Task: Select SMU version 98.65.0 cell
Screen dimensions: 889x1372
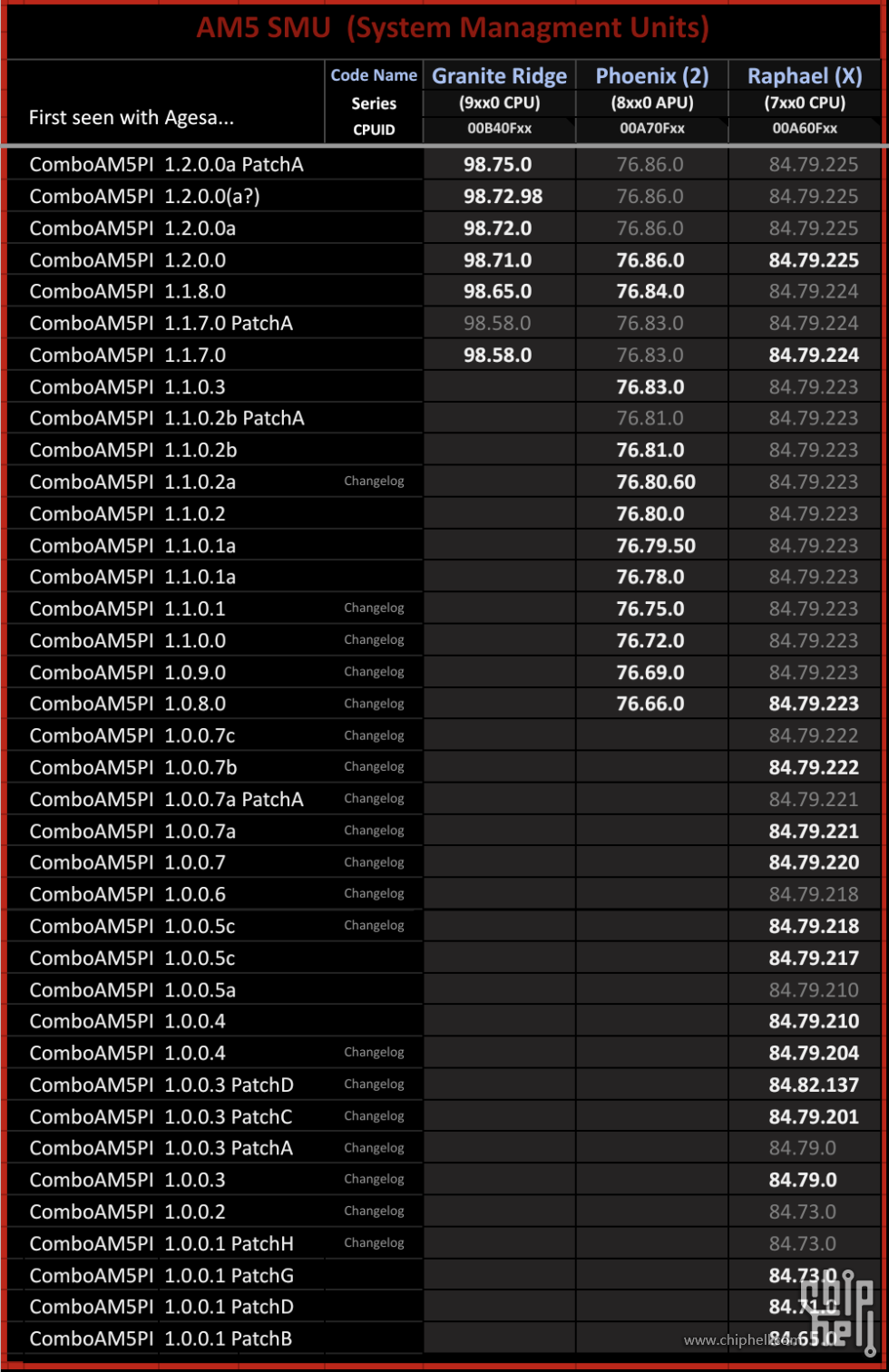Action: tap(498, 292)
